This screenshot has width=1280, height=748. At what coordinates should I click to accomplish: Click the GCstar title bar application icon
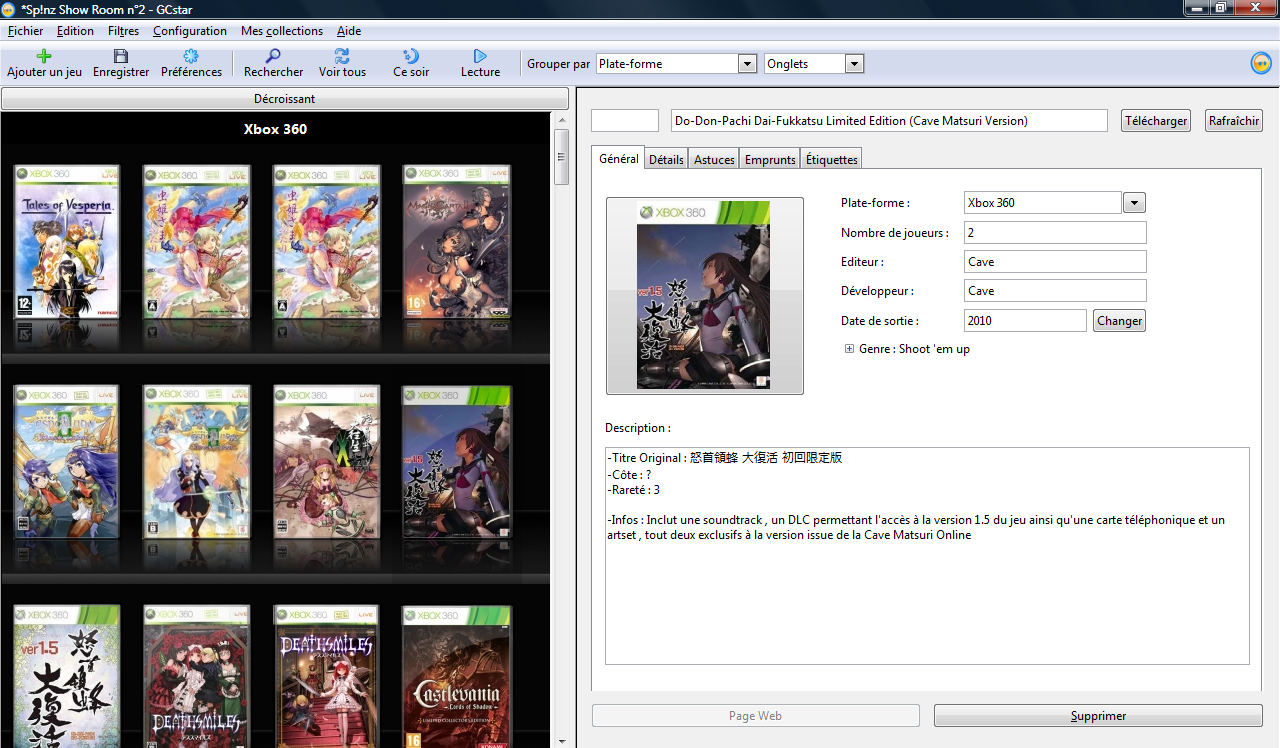point(10,8)
